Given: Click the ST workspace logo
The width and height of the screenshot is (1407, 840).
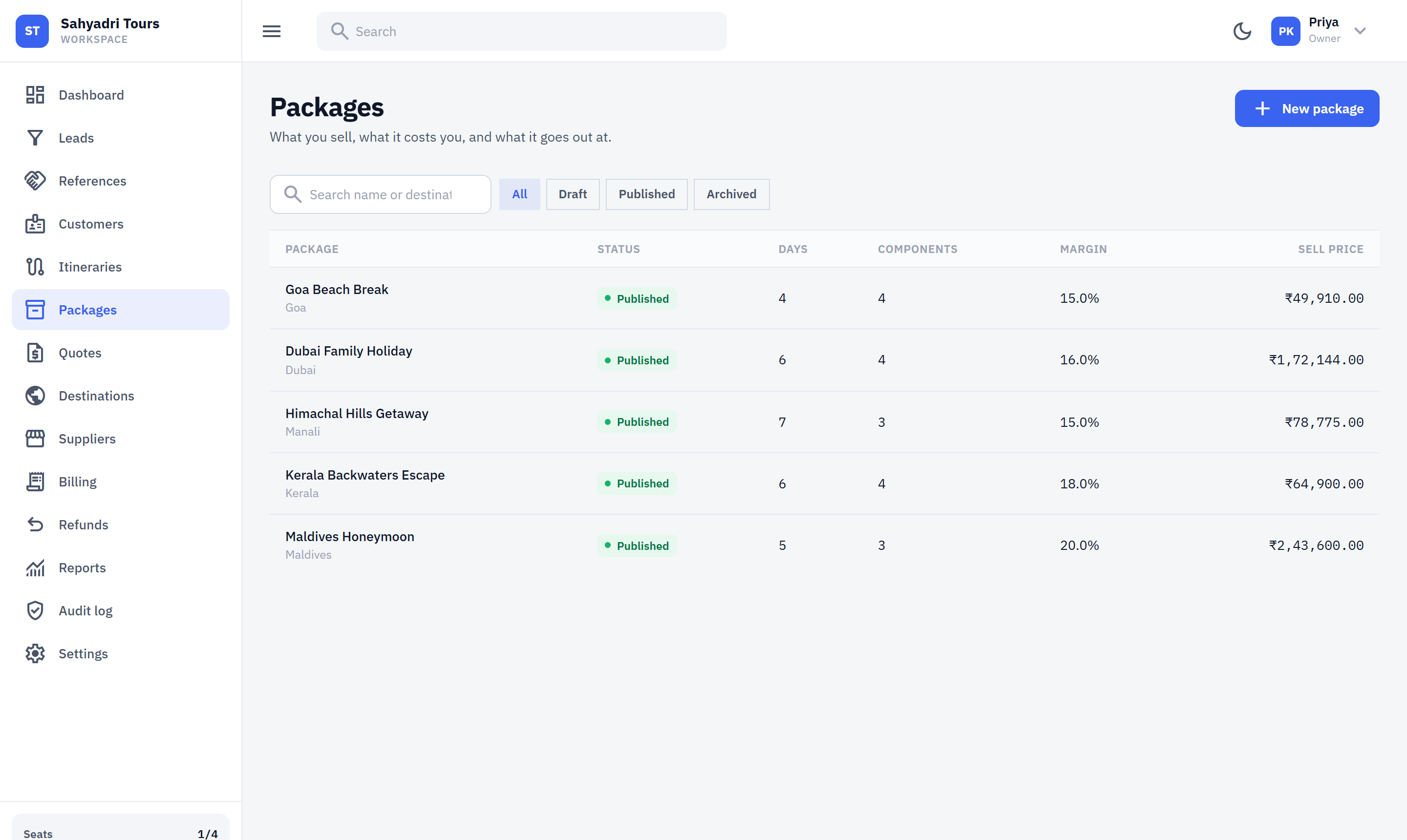Looking at the screenshot, I should point(32,31).
